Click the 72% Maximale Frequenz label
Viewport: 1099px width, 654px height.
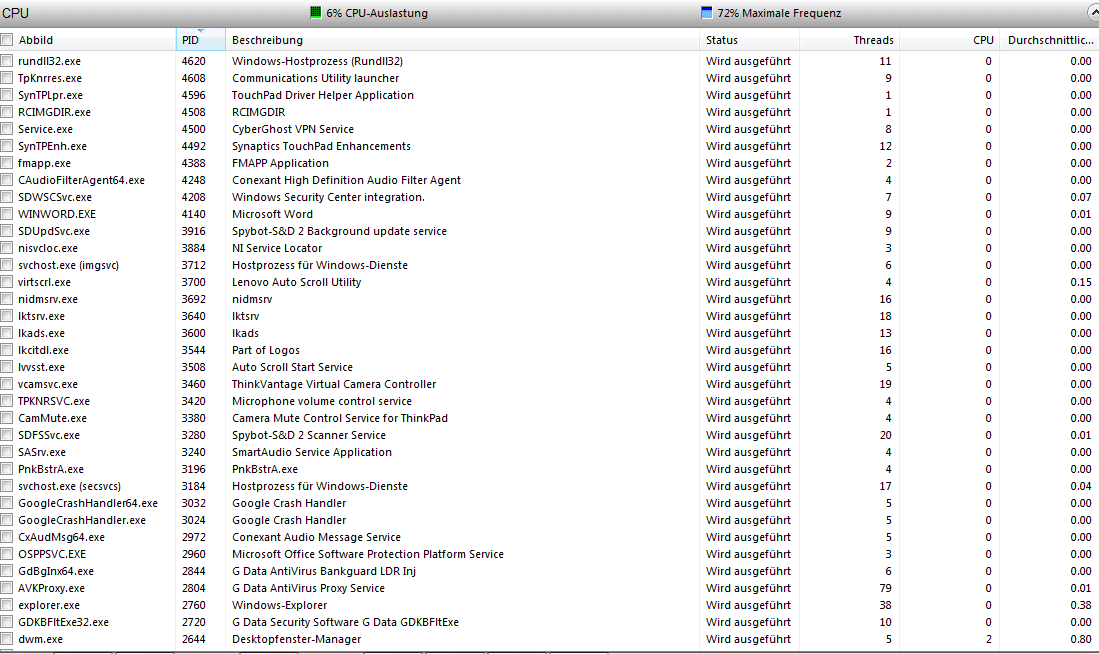(779, 13)
